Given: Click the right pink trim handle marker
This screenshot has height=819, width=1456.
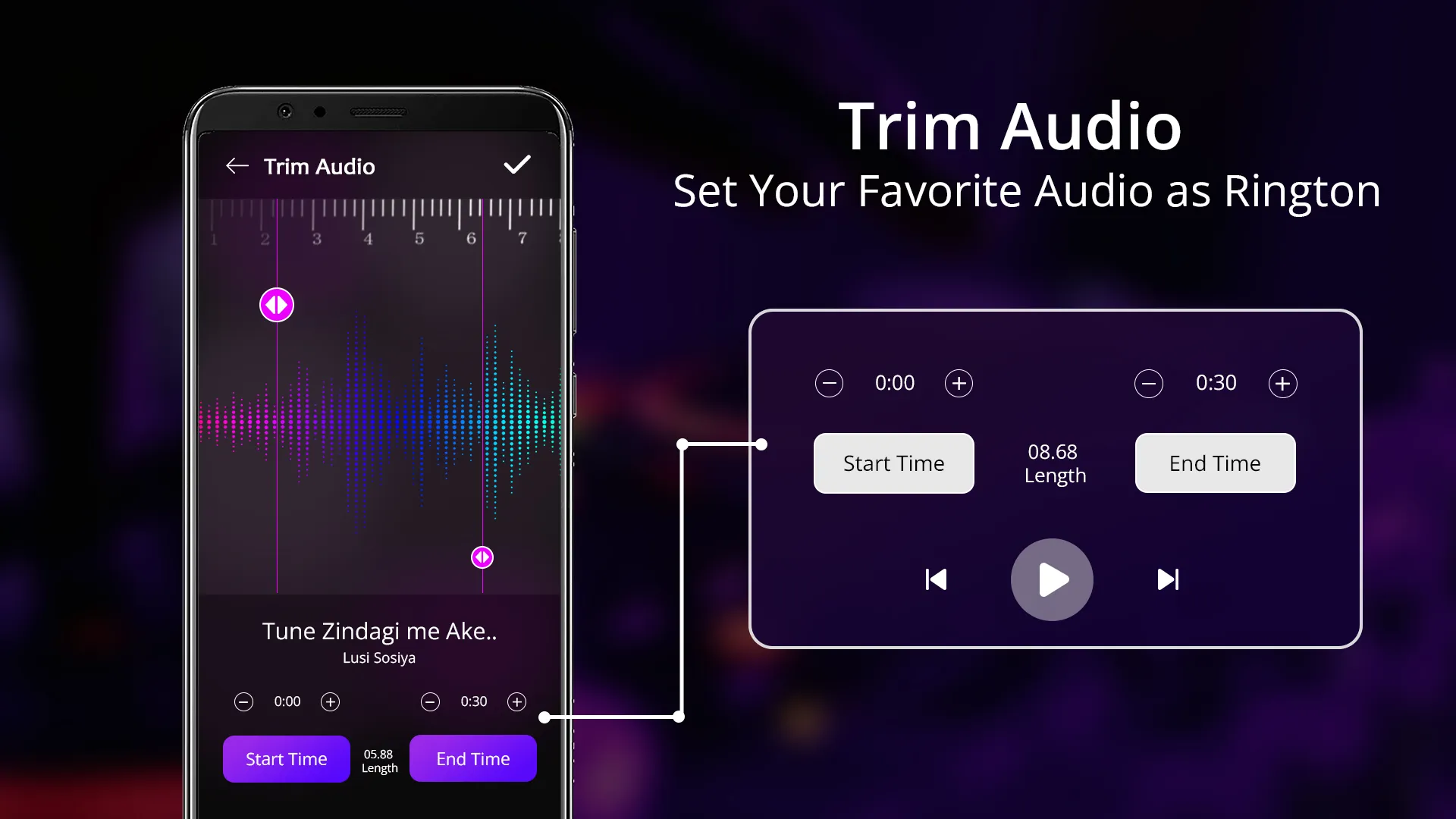Looking at the screenshot, I should 482,557.
